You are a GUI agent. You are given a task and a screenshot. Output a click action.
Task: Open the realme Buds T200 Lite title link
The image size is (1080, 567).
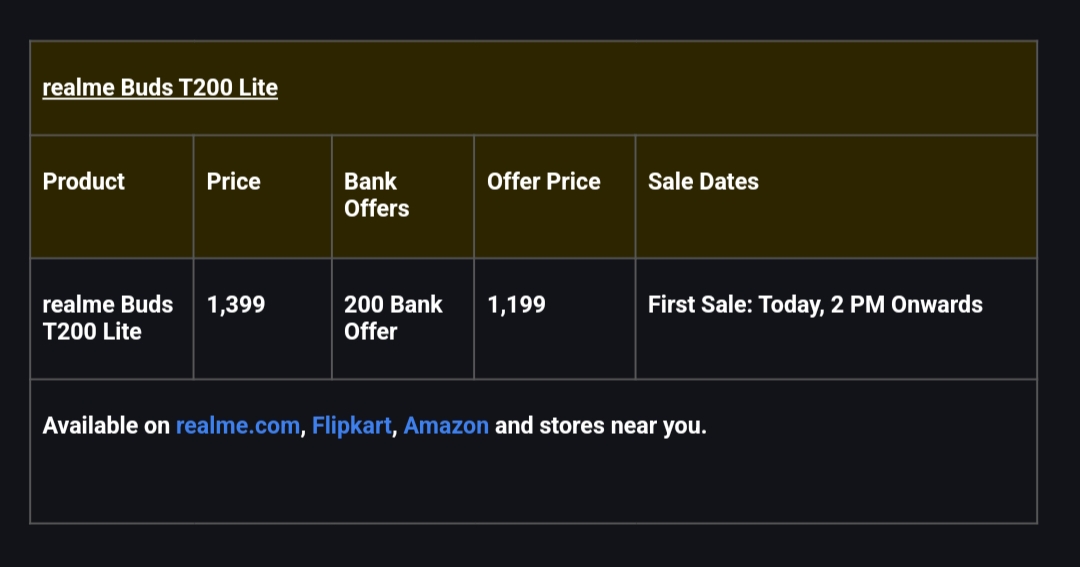[160, 88]
